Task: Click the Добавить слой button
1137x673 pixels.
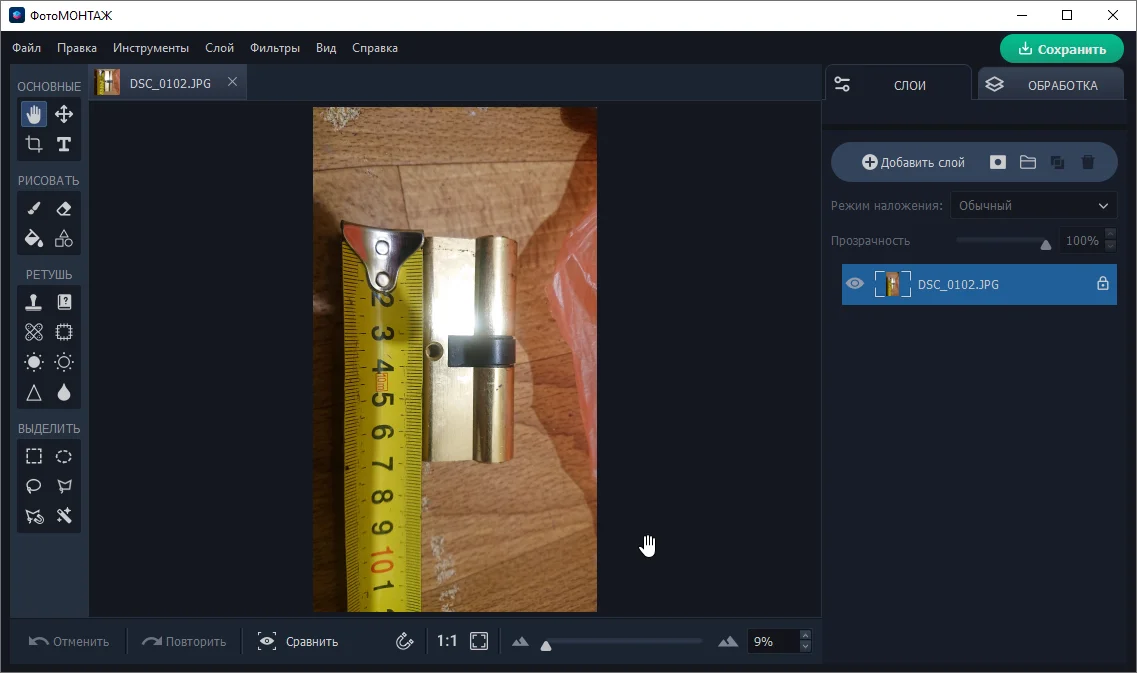Action: pyautogui.click(x=913, y=162)
